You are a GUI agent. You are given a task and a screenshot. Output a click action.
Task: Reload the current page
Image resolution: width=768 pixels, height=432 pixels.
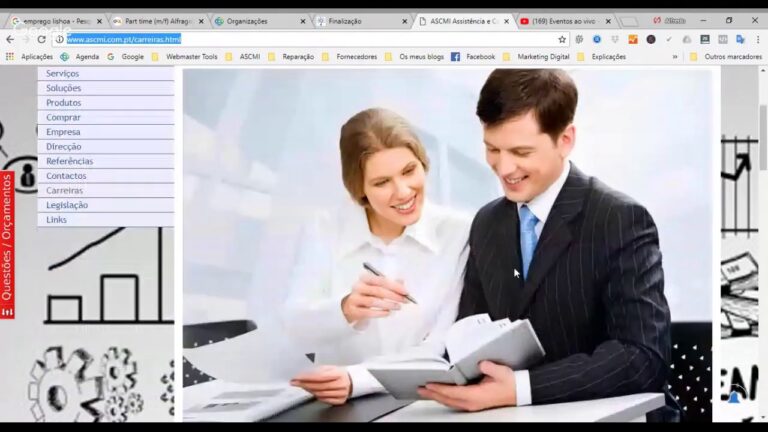point(41,39)
